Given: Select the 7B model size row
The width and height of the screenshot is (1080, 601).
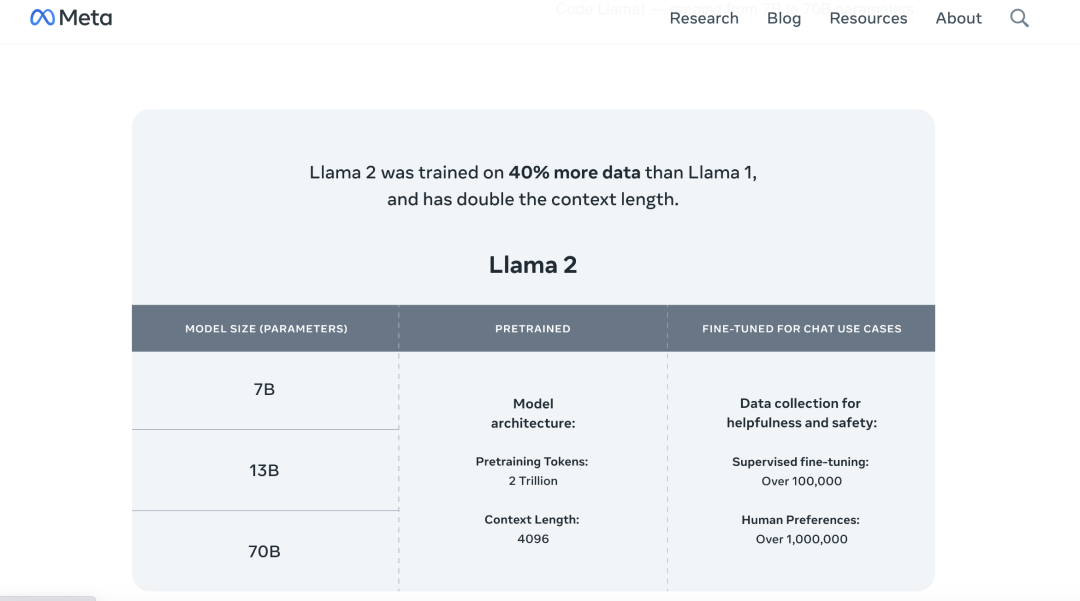Looking at the screenshot, I should pyautogui.click(x=264, y=390).
